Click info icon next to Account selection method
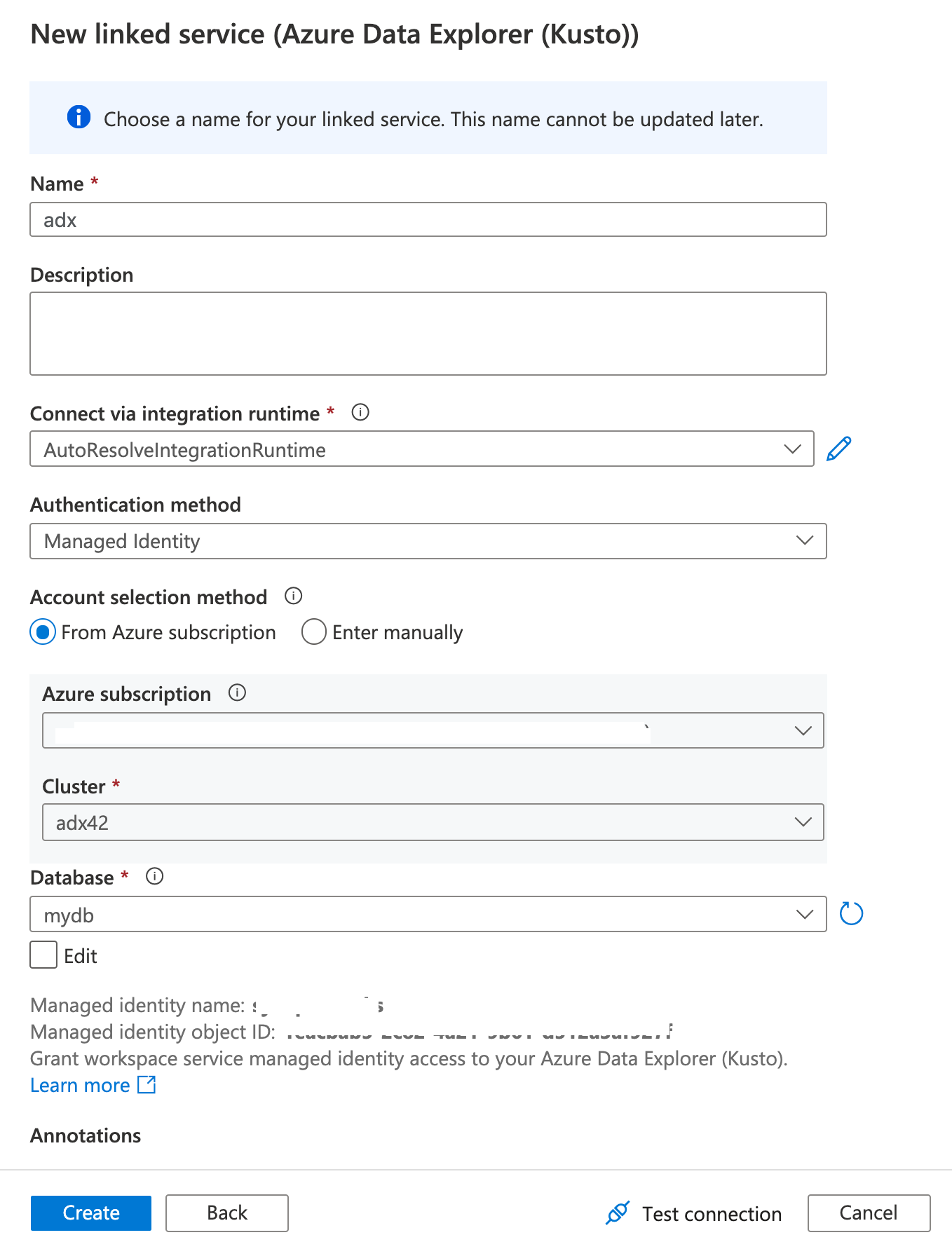 [x=293, y=596]
